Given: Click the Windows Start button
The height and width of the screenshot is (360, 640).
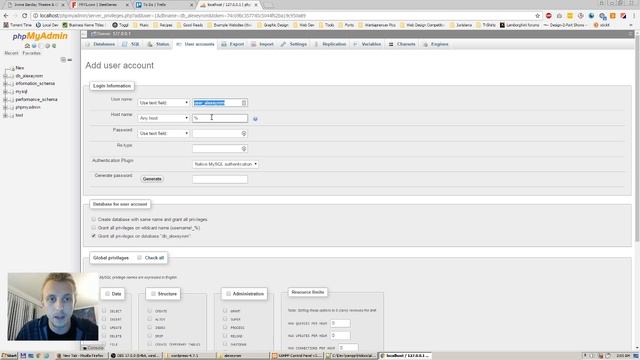Looking at the screenshot, I should (9, 356).
